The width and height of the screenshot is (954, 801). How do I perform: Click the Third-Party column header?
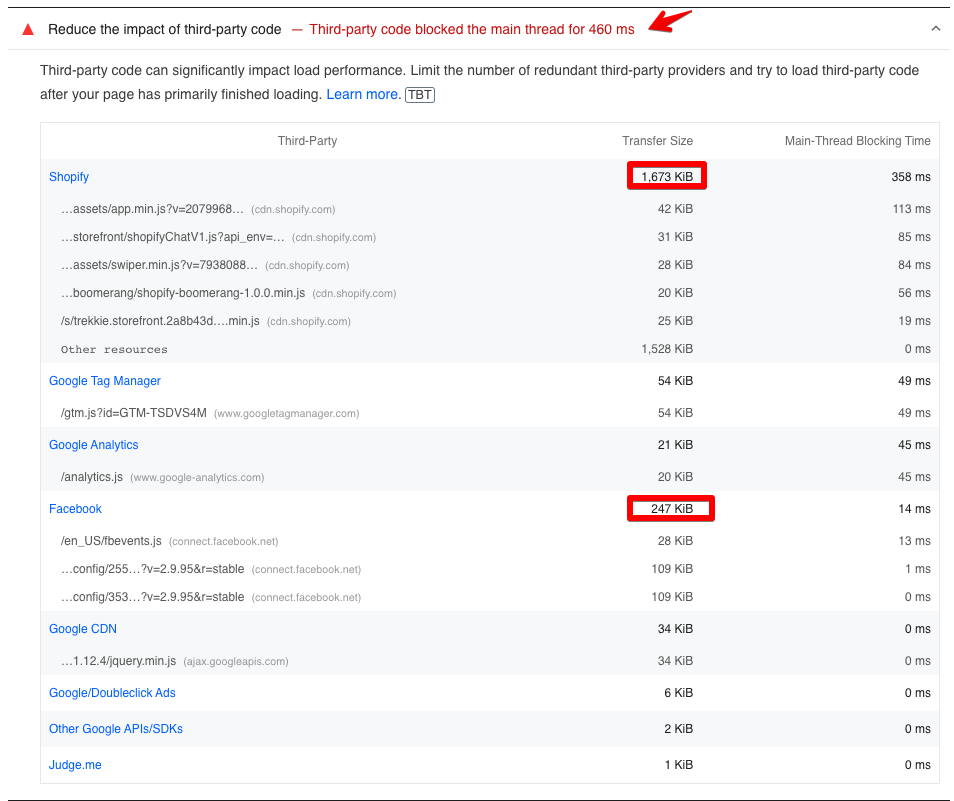[307, 141]
